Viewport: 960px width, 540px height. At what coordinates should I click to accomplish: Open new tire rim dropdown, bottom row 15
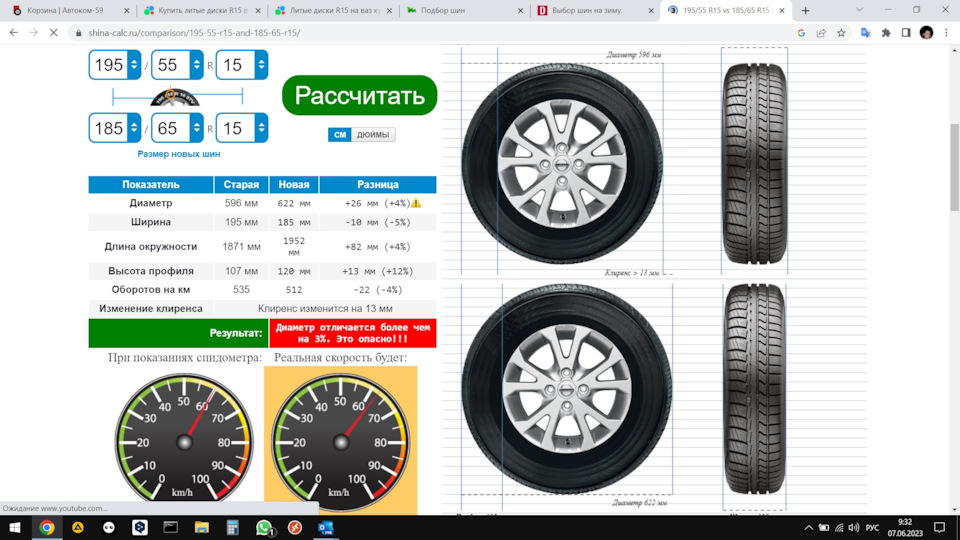242,128
